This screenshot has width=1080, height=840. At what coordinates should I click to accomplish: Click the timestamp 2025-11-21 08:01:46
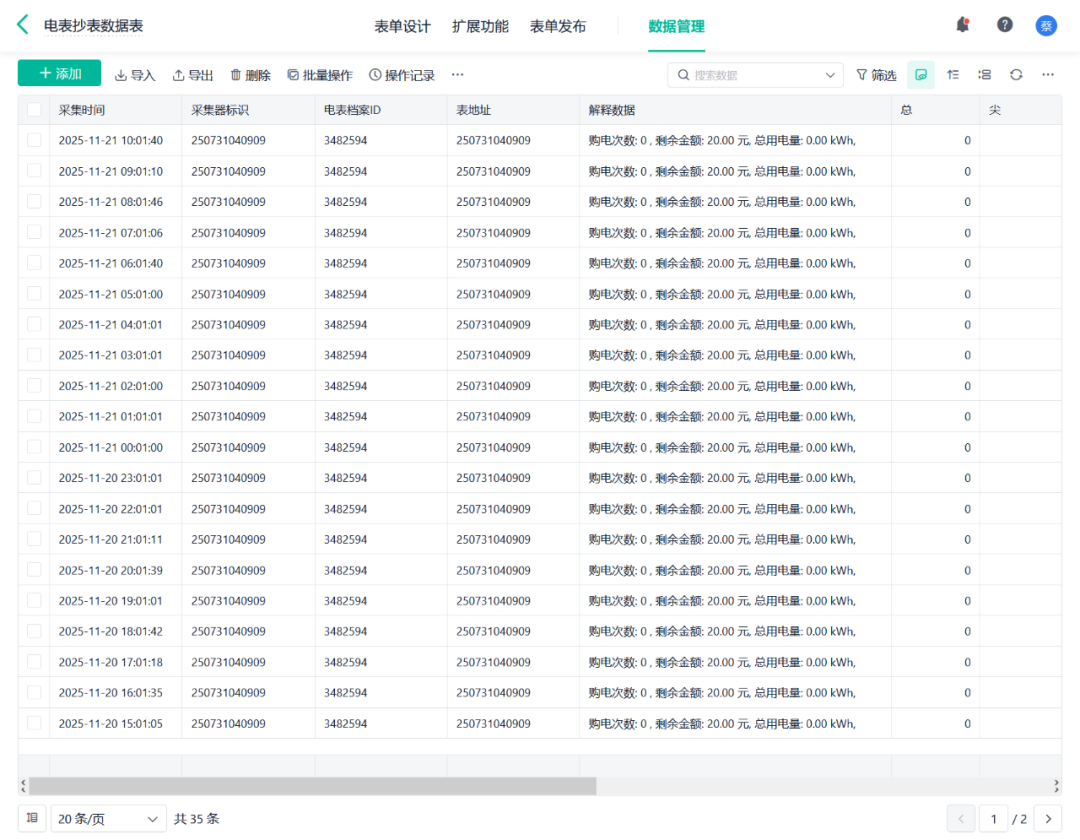coord(111,202)
